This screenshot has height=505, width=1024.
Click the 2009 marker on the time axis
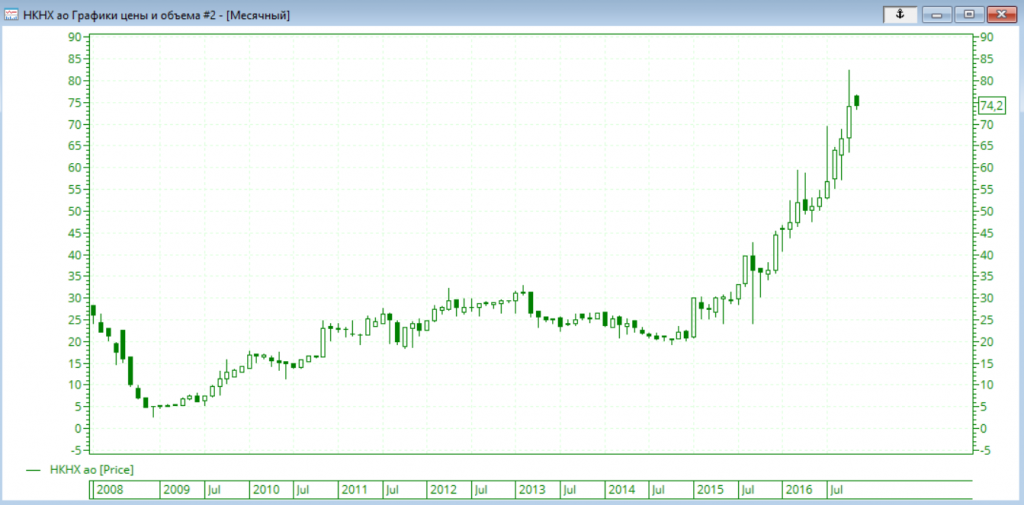[x=176, y=490]
